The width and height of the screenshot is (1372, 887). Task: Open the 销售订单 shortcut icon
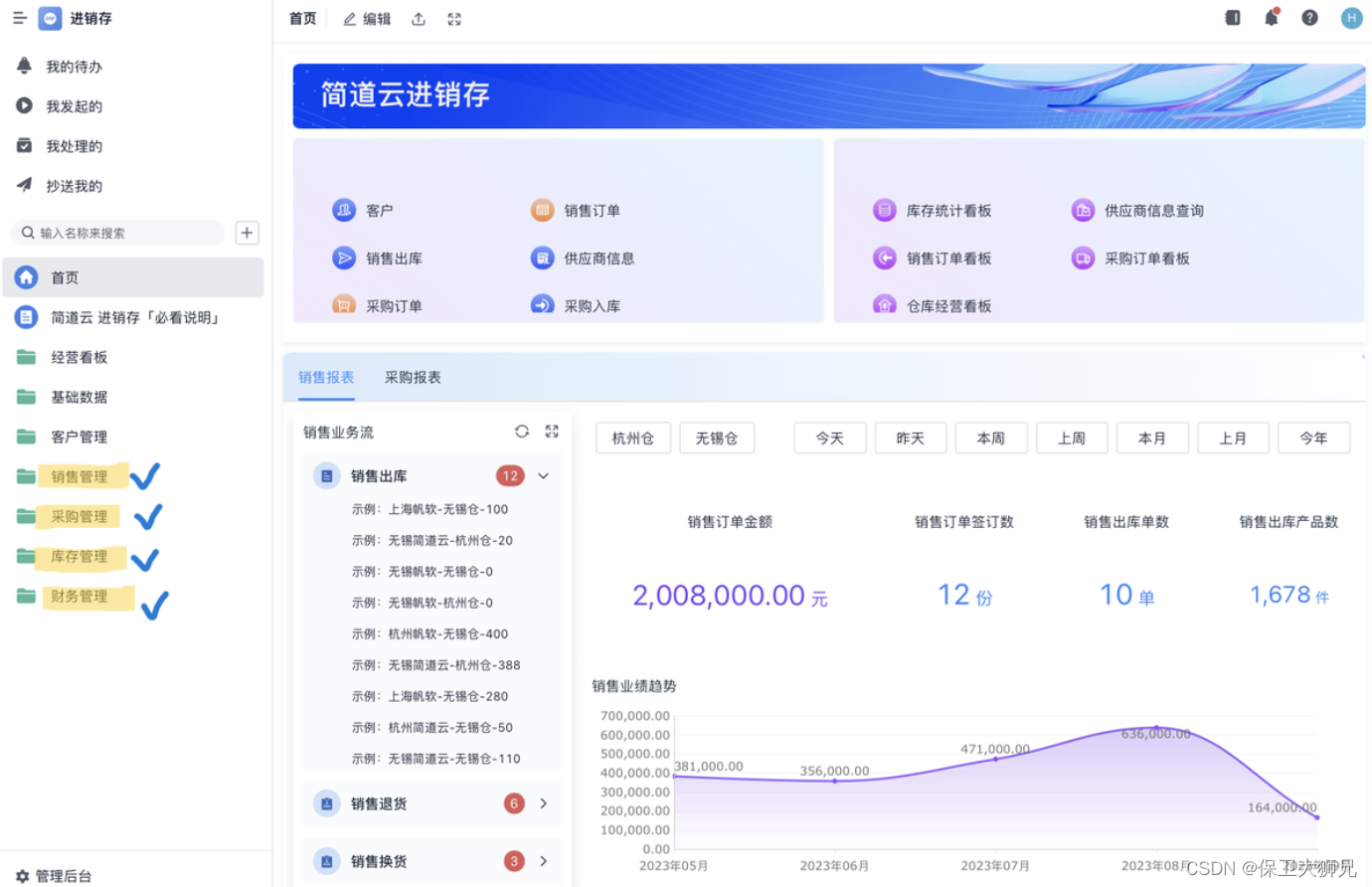click(x=542, y=210)
